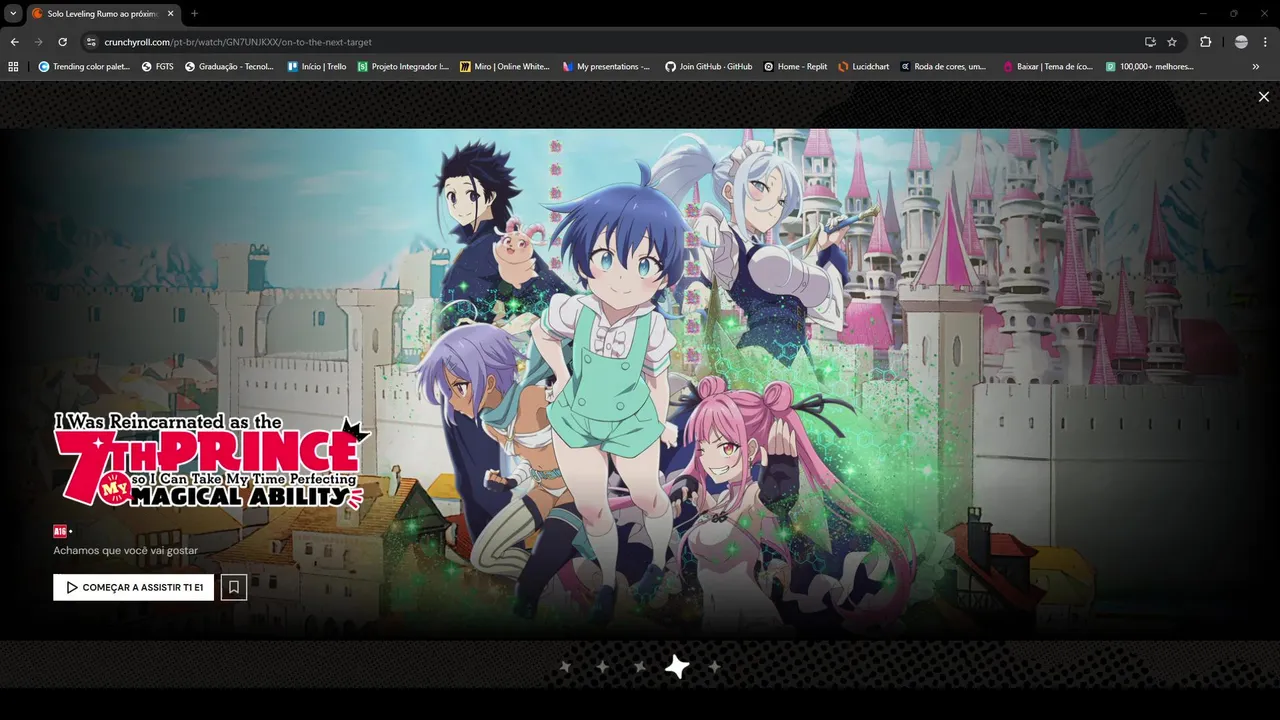
Task: Open the Chrome three-dot menu
Action: tap(1266, 42)
